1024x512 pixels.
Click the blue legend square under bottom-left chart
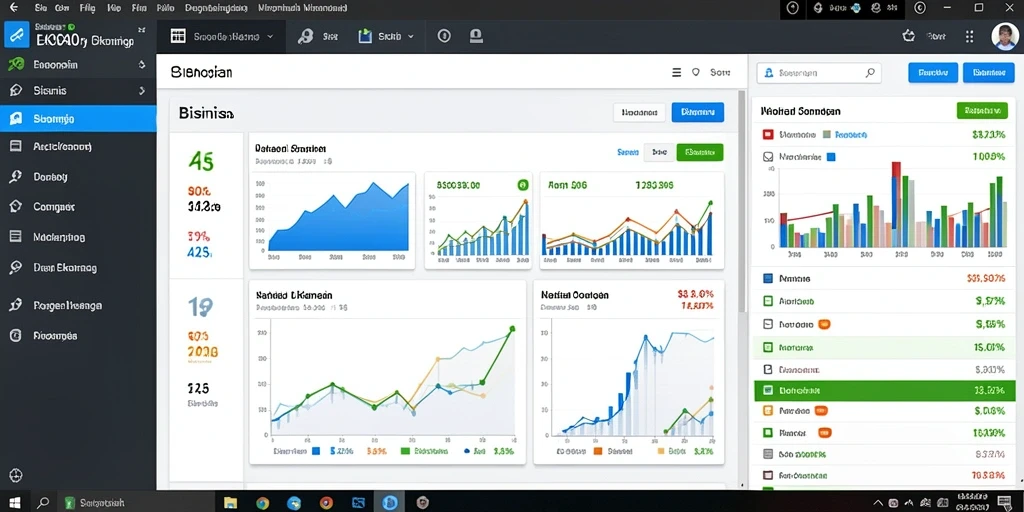click(315, 451)
